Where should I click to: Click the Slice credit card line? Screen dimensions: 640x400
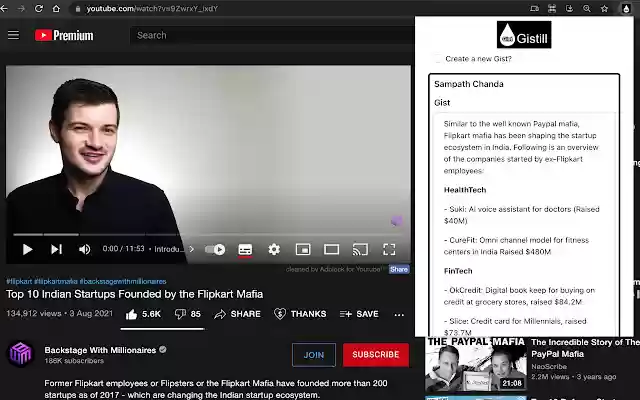point(515,327)
